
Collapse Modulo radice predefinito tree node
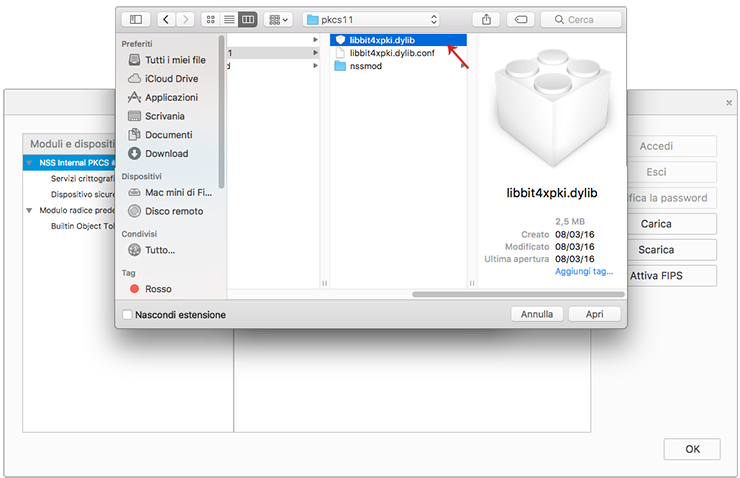29,210
